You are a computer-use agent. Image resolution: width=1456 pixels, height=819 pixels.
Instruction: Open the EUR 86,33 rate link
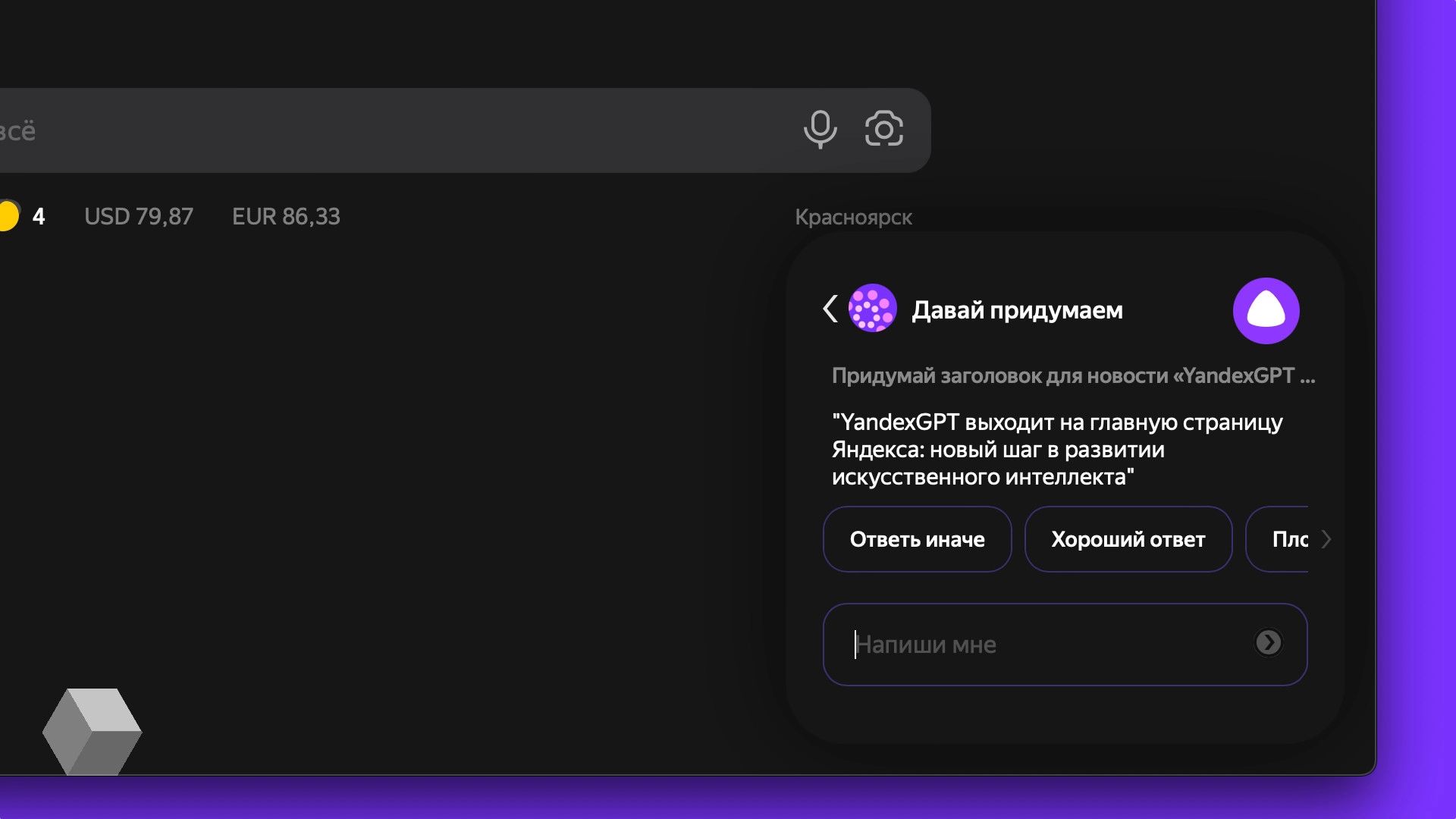pos(286,217)
